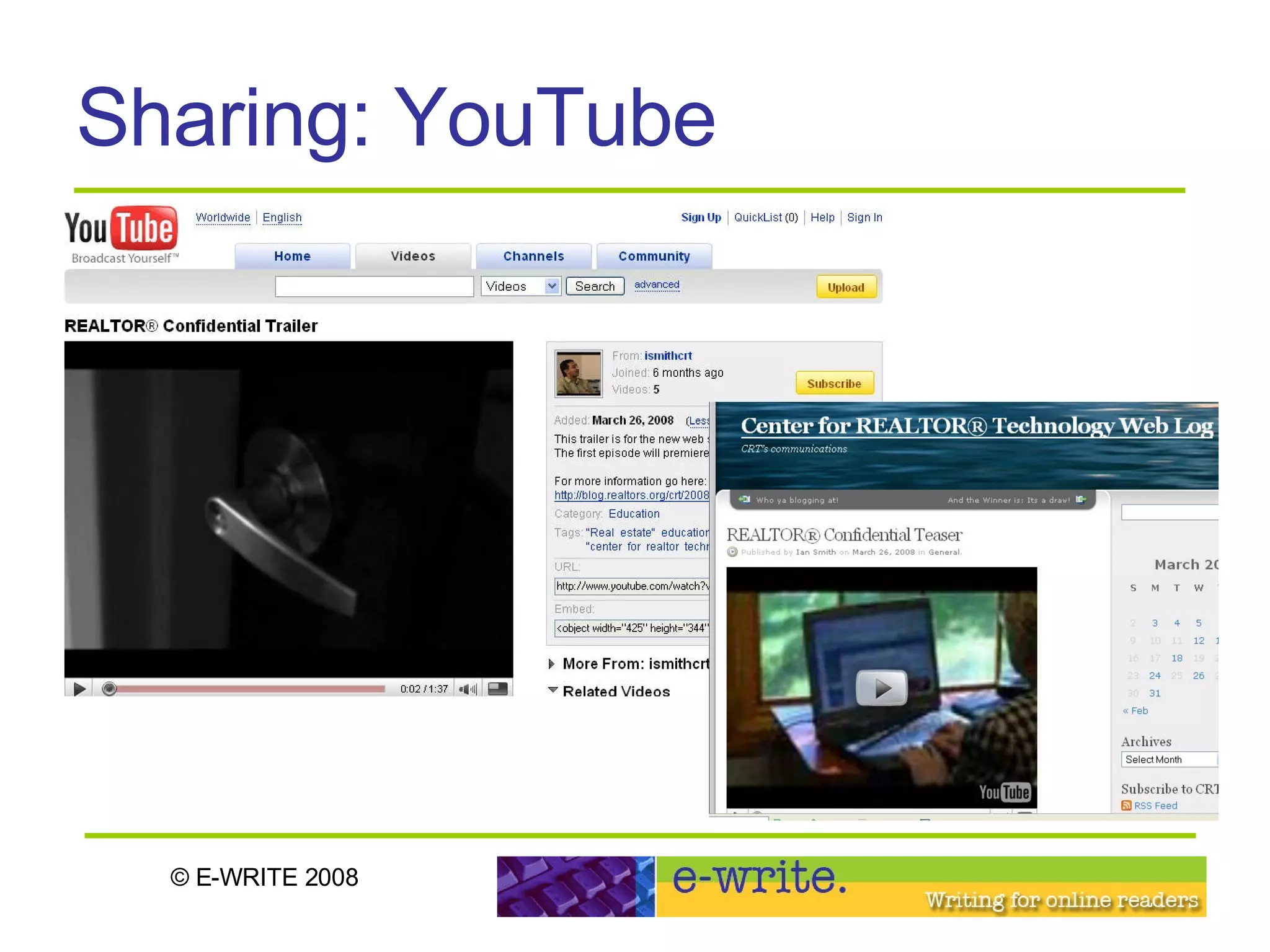This screenshot has width=1270, height=952.
Task: Mute the video with the speaker icon
Action: pyautogui.click(x=466, y=689)
